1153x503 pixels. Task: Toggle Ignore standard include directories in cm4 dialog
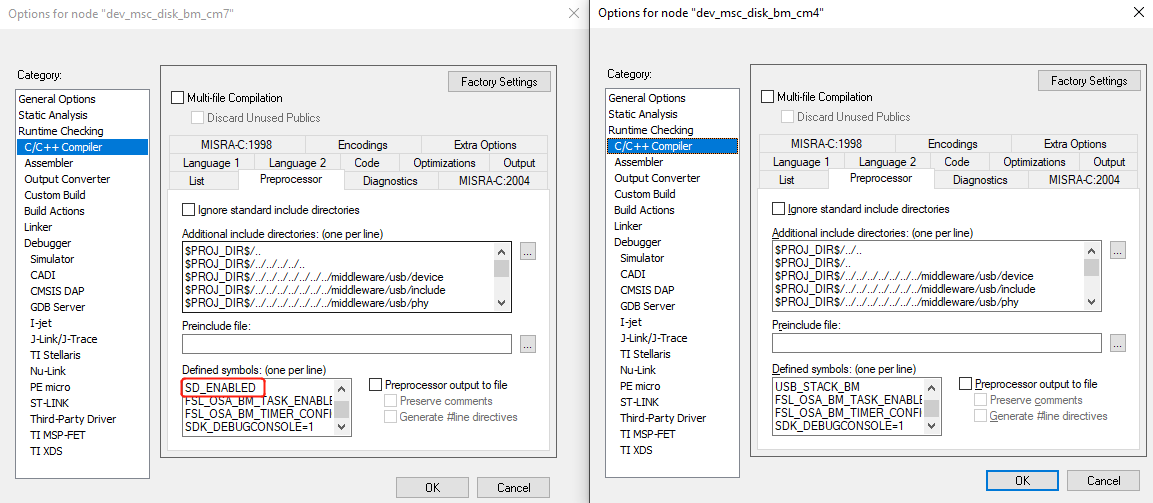[x=778, y=209]
